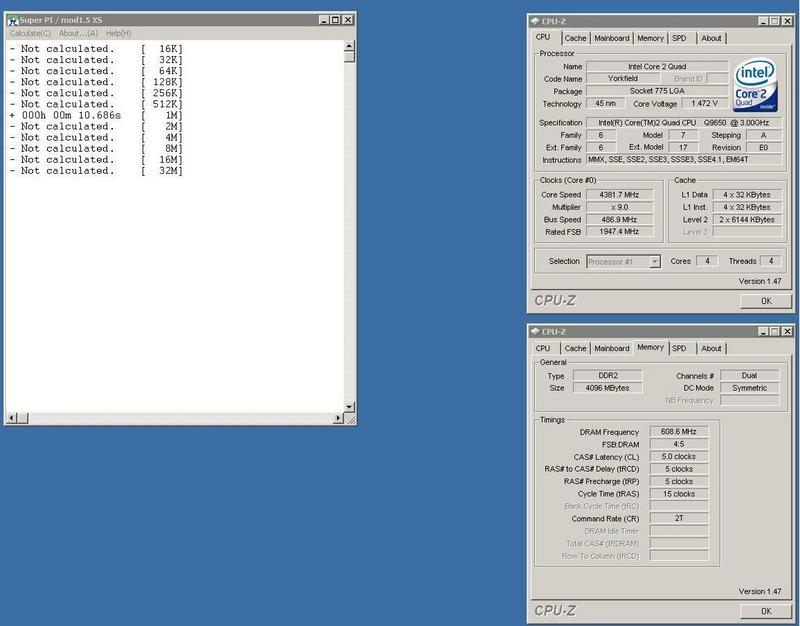The image size is (800, 626).
Task: Close the Super PI window
Action: 348,20
